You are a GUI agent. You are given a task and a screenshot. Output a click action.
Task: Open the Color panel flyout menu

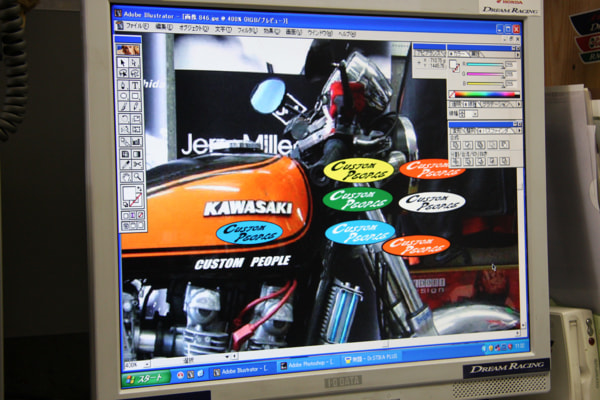(518, 55)
